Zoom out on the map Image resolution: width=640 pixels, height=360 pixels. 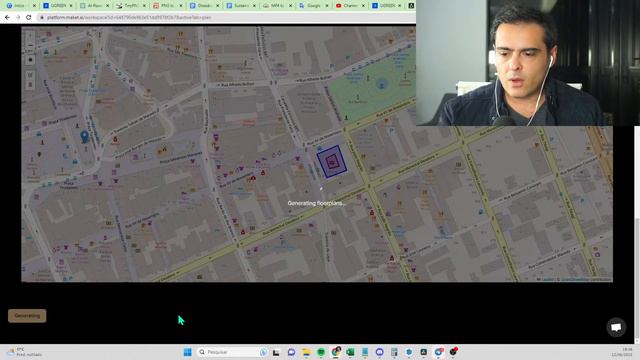[x=30, y=46]
